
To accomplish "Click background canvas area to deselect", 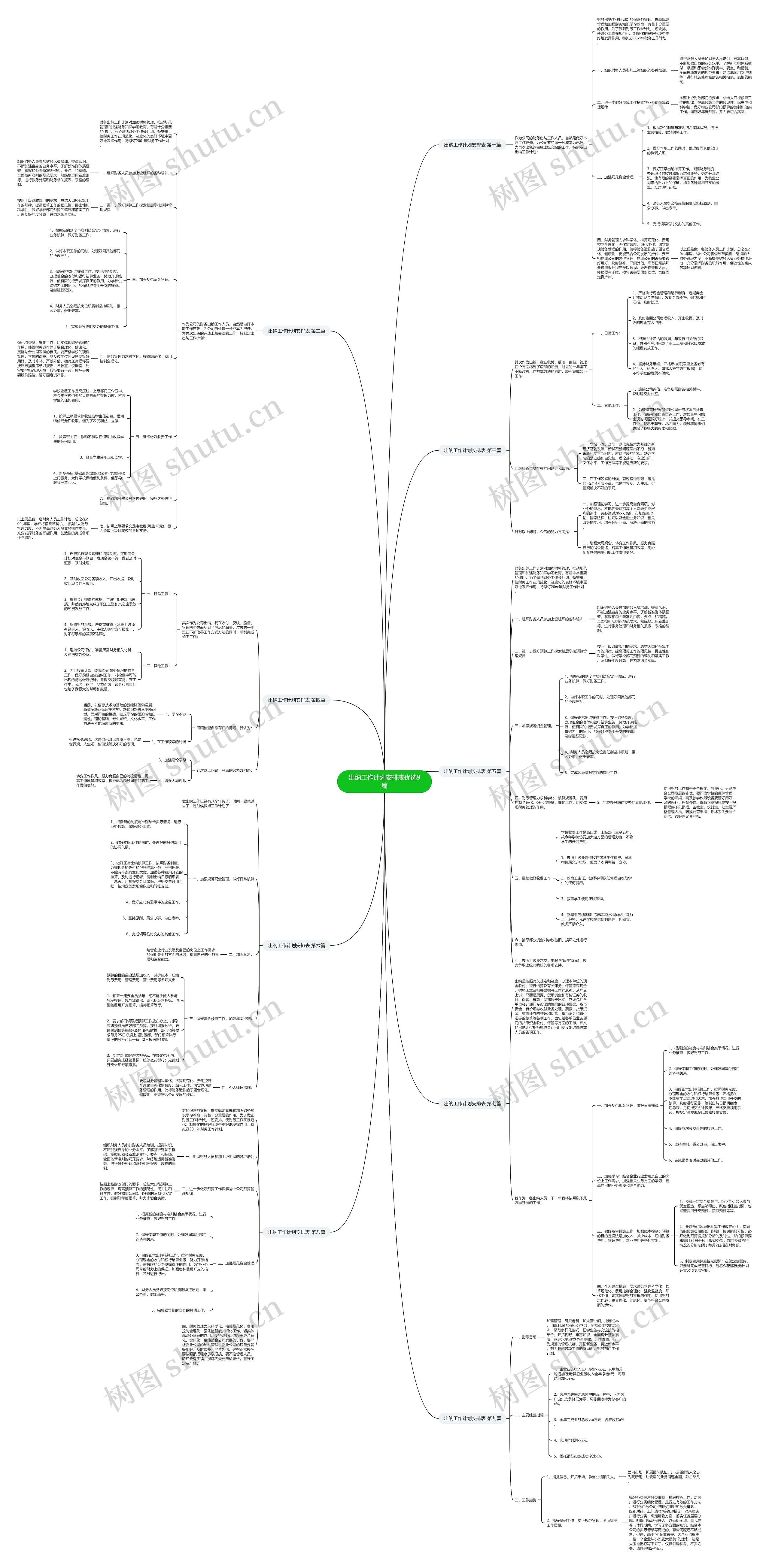I will pyautogui.click(x=50, y=50).
